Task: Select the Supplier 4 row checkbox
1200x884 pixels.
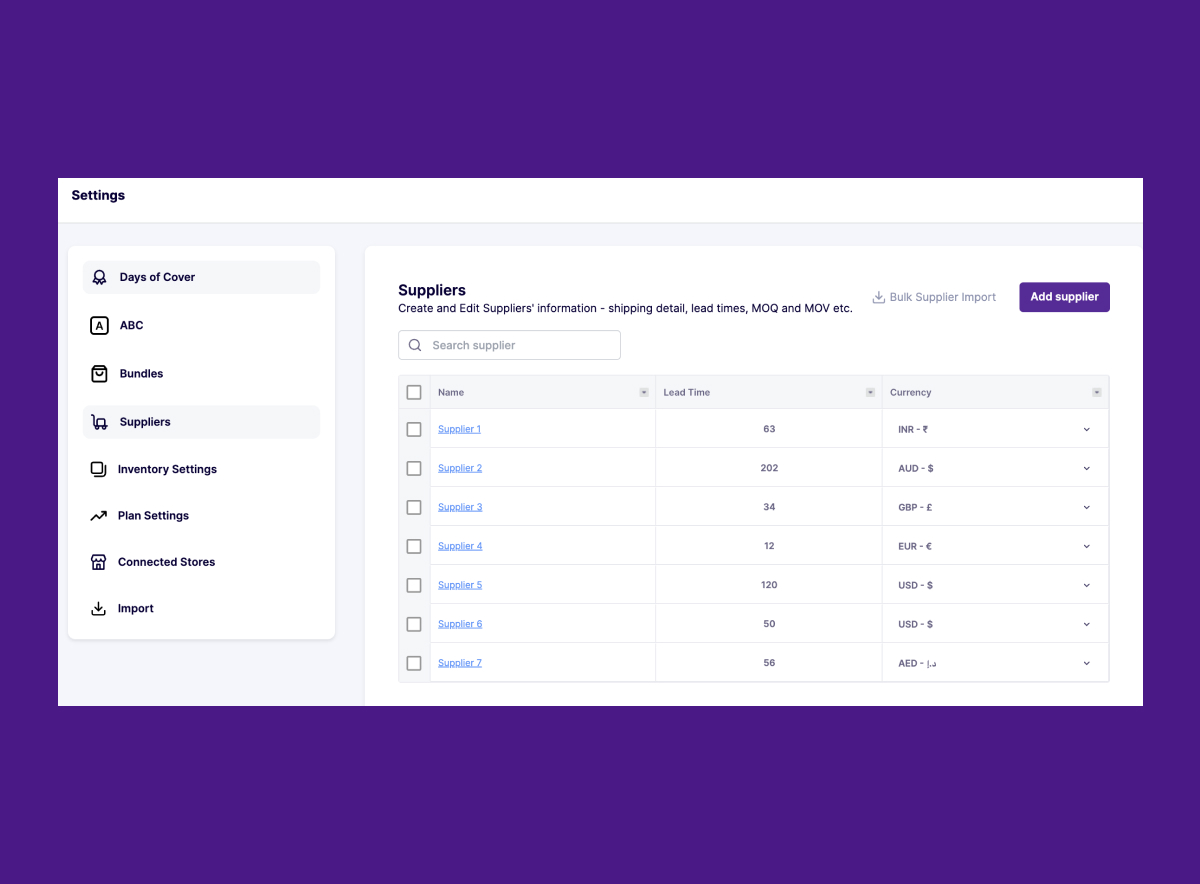Action: point(414,546)
